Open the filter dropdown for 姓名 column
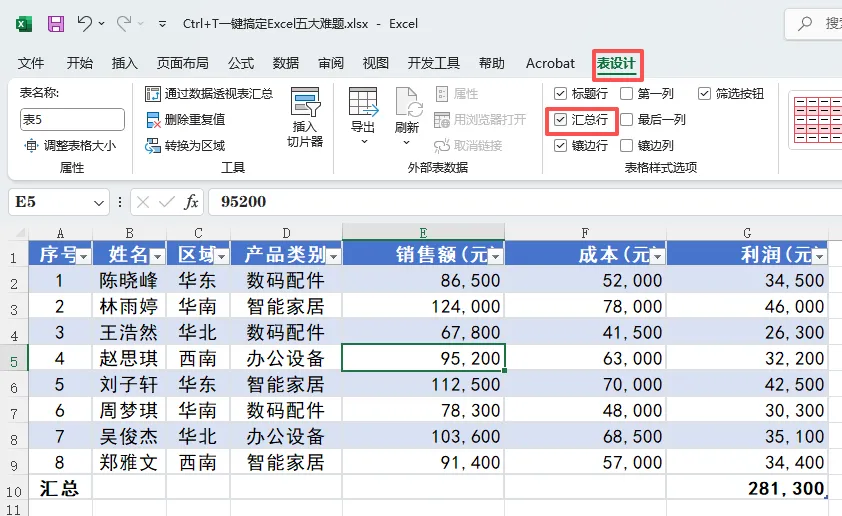Viewport: 842px width, 516px height. click(157, 257)
